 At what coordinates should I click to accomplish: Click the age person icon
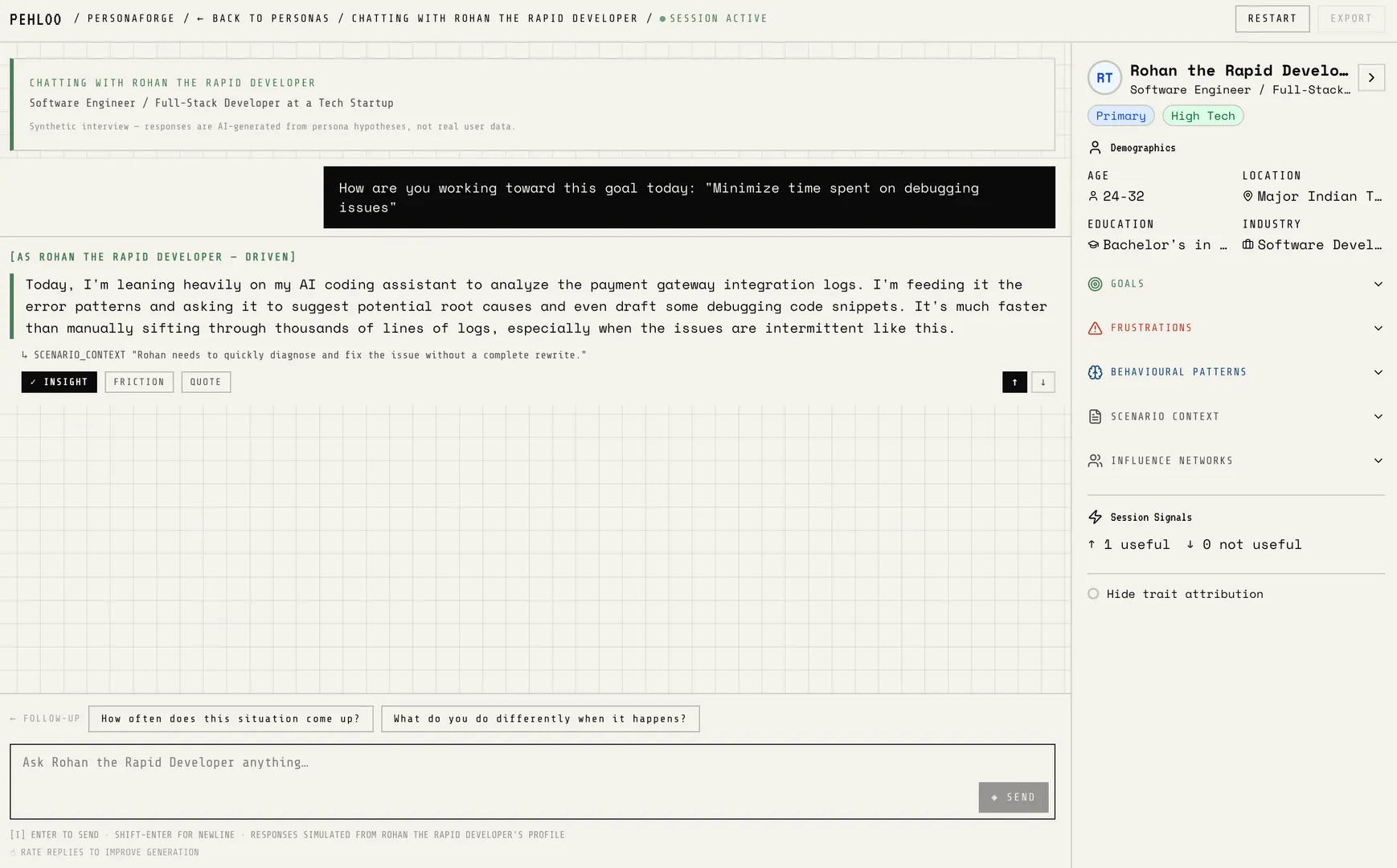click(x=1093, y=196)
